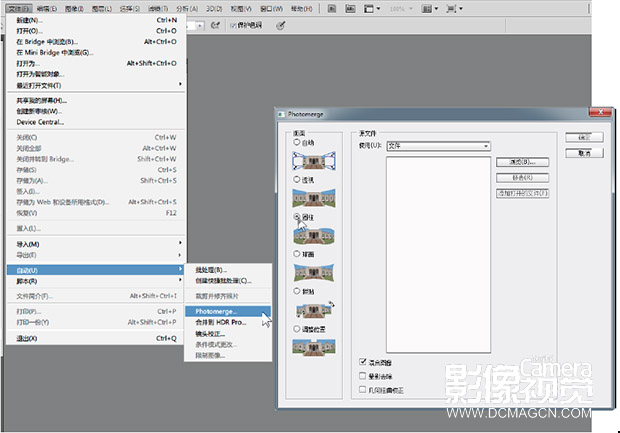Click the Collage layout preview thumbnail
This screenshot has height=433, width=620.
coord(315,310)
